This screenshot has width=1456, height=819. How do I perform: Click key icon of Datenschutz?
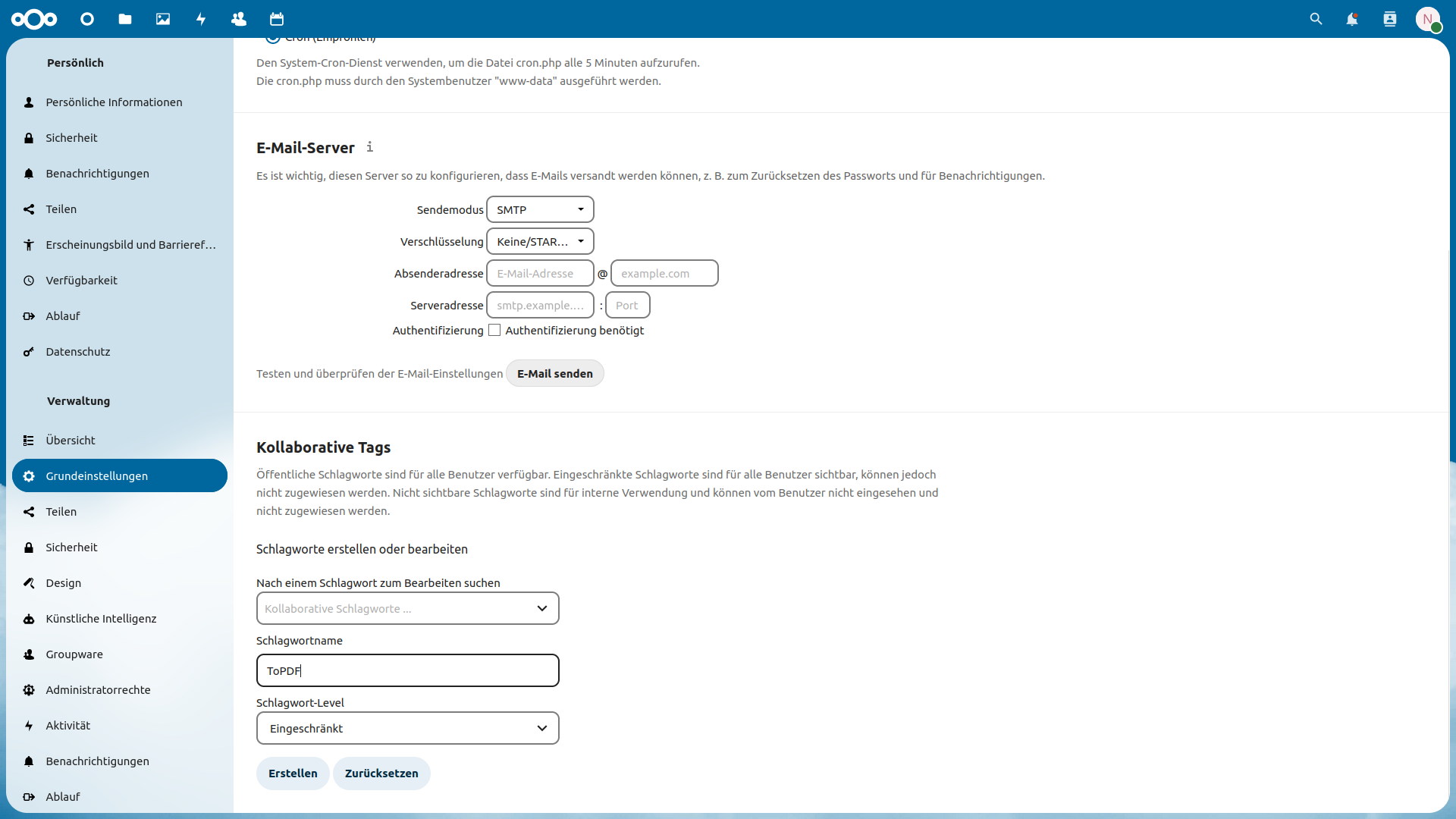point(29,352)
